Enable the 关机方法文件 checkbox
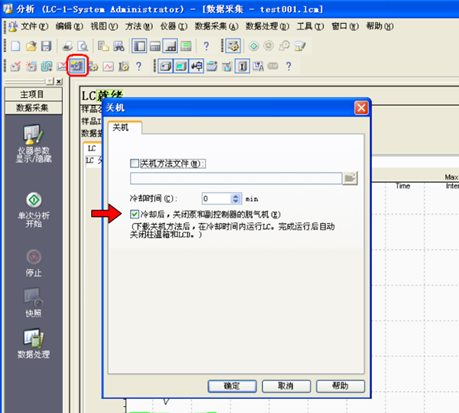This screenshot has width=459, height=413. 134,163
